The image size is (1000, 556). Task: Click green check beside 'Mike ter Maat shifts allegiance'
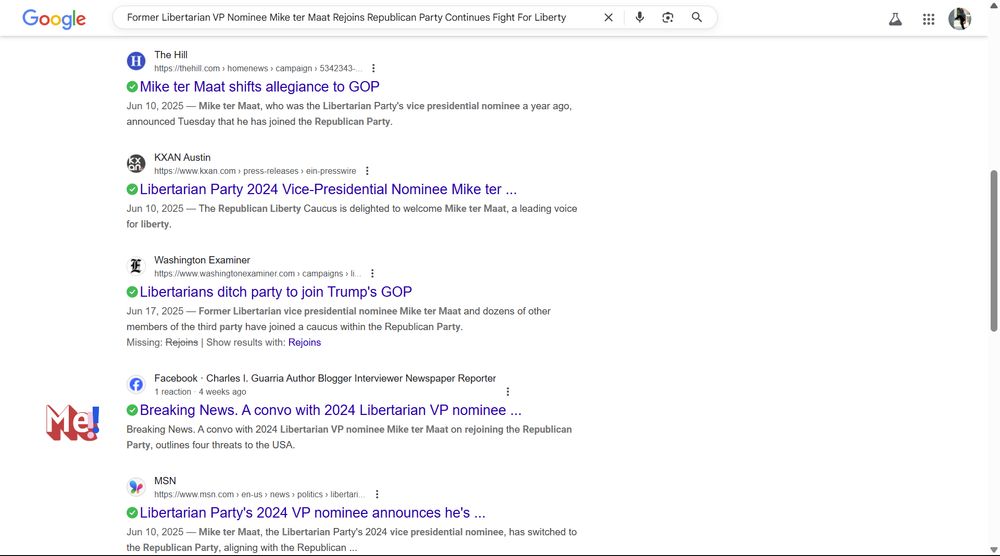pos(132,87)
